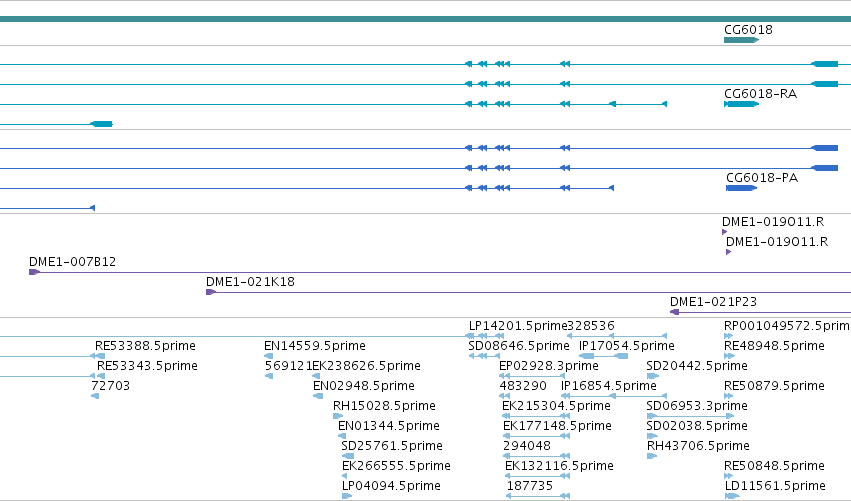Screen dimensions: 851x501
Task: Click the CG6018-PA label
Action: click(762, 177)
